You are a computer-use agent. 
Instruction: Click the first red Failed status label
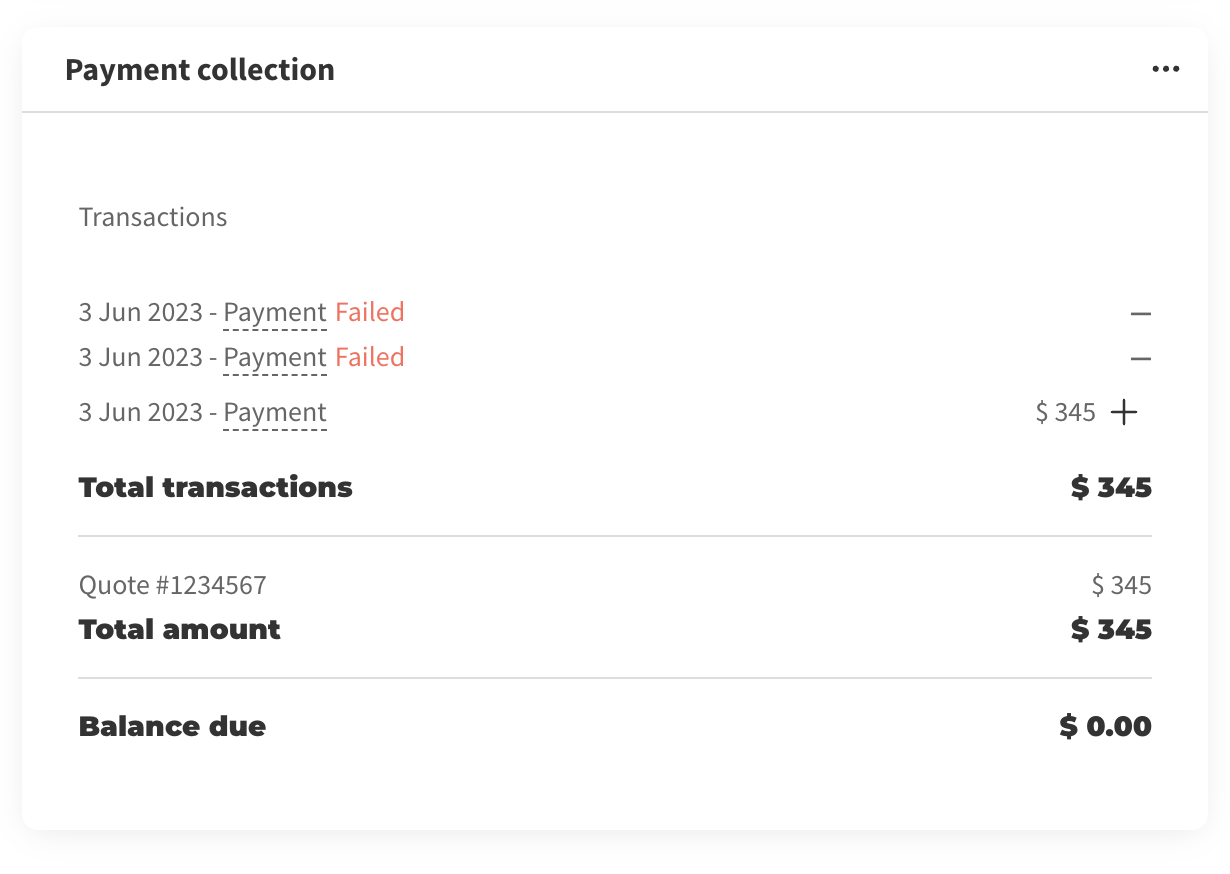[x=370, y=313]
